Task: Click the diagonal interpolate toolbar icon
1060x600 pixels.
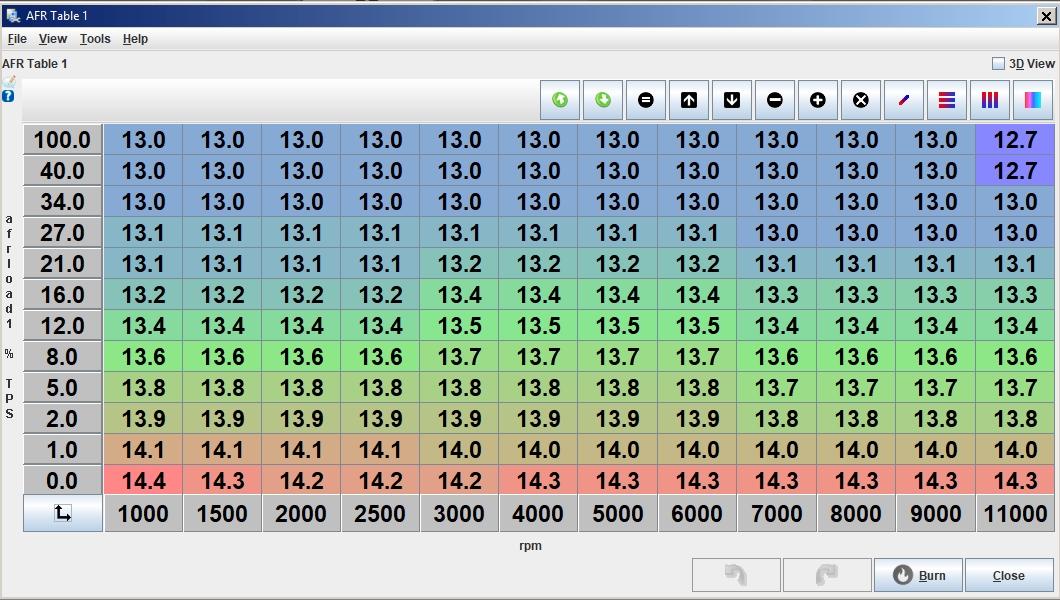Action: [x=904, y=100]
